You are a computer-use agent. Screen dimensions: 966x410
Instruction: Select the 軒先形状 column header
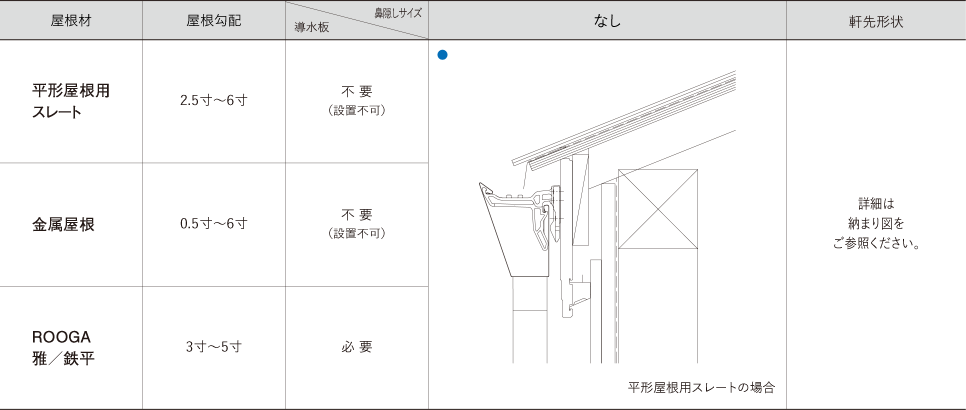[x=875, y=21]
